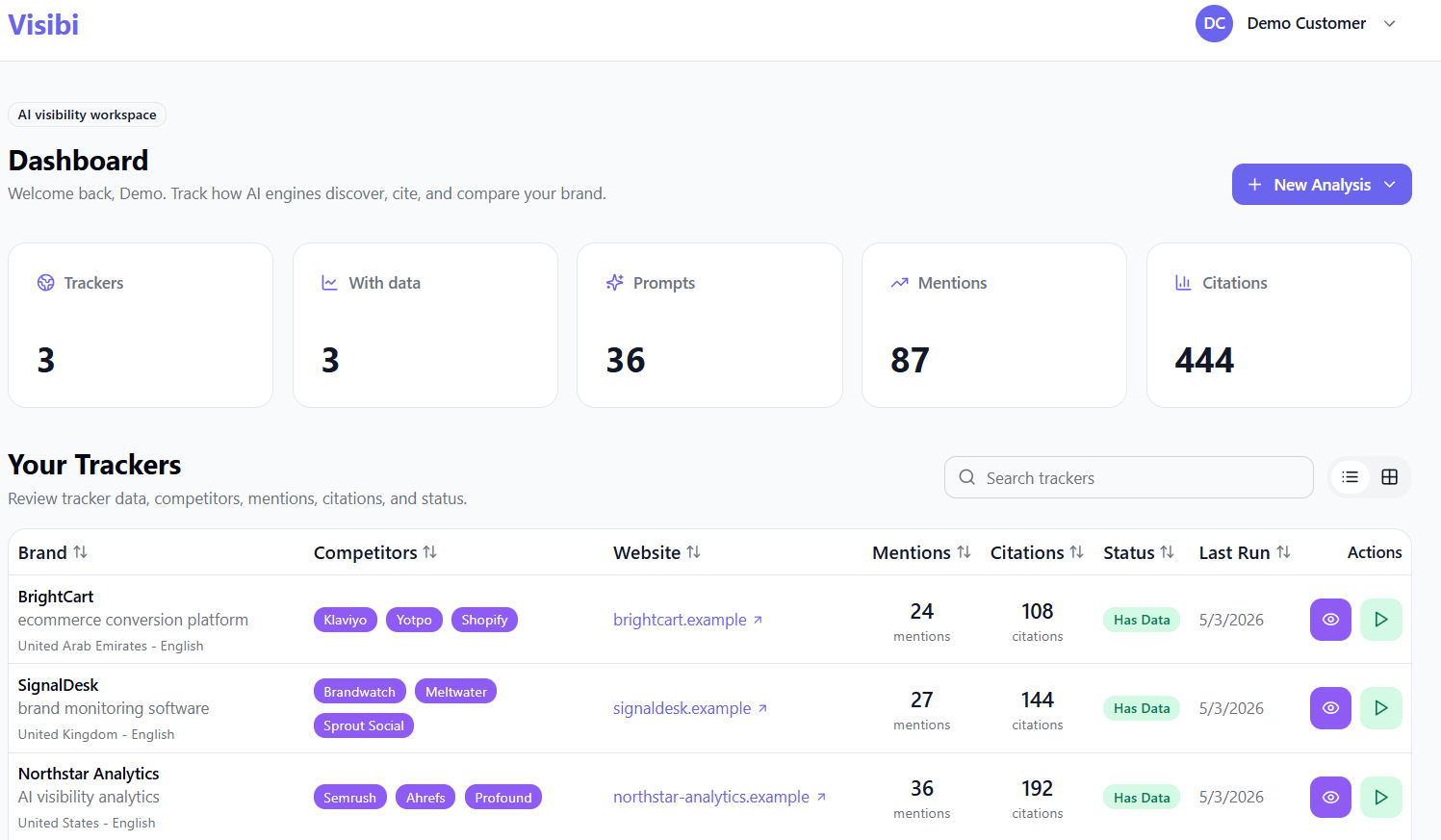
Task: Click the Profound competitor tag
Action: [503, 798]
